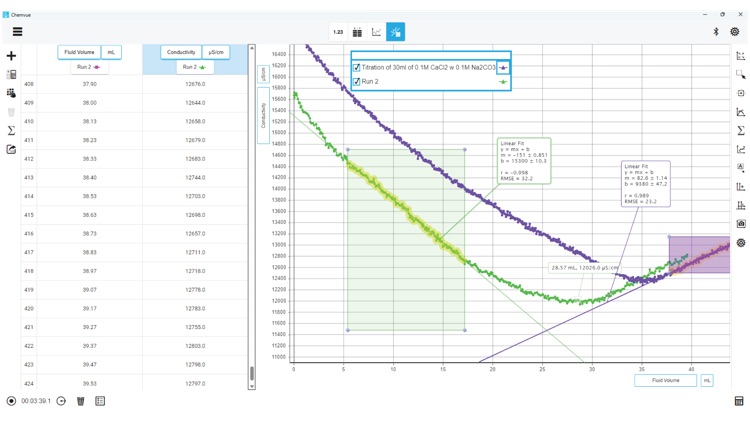Change y-axis µS/cm unit

coord(263,75)
